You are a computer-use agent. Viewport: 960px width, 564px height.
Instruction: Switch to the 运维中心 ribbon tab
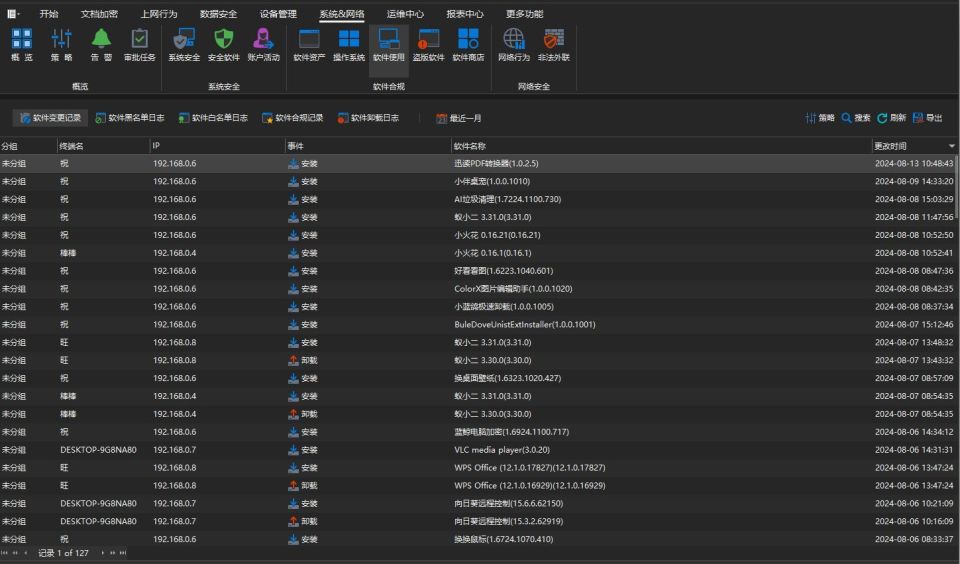coord(405,13)
